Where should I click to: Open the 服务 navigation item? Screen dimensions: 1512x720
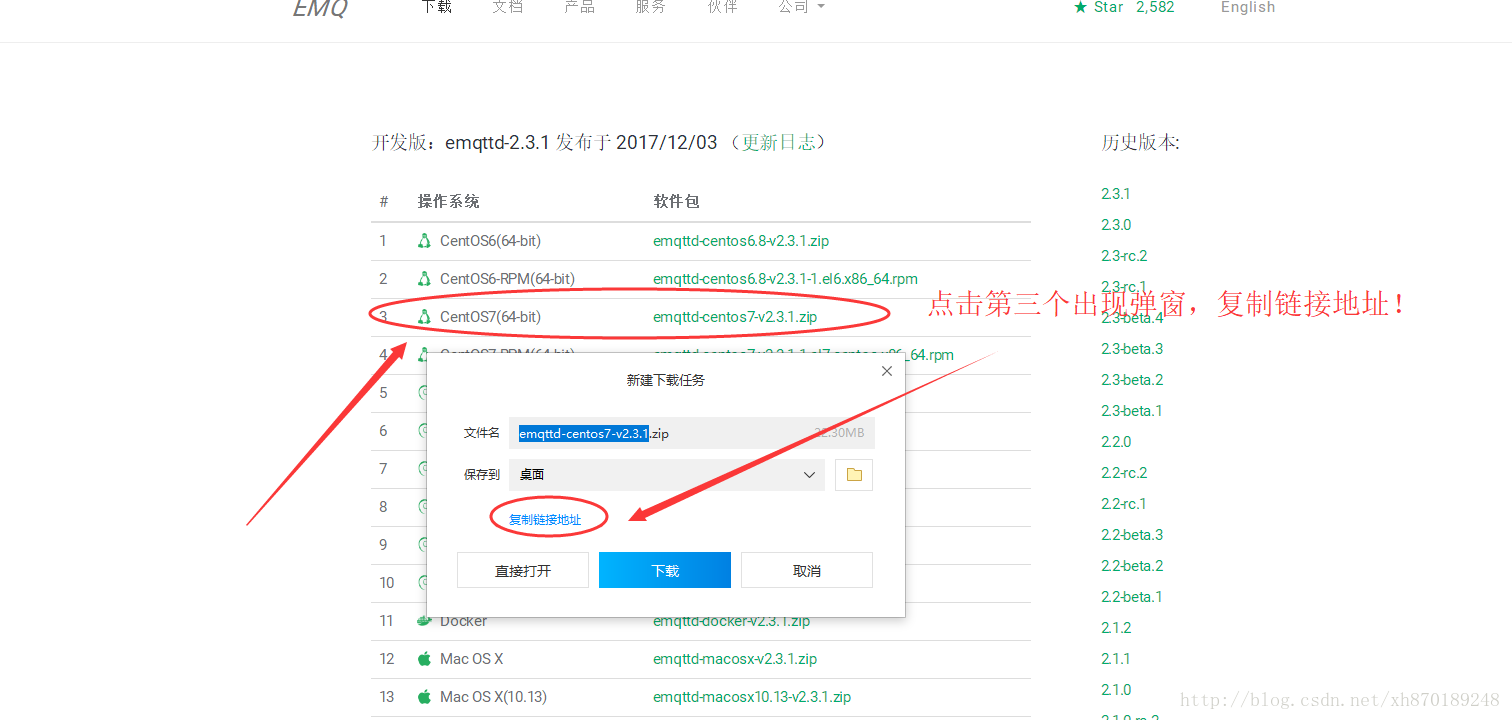[650, 7]
